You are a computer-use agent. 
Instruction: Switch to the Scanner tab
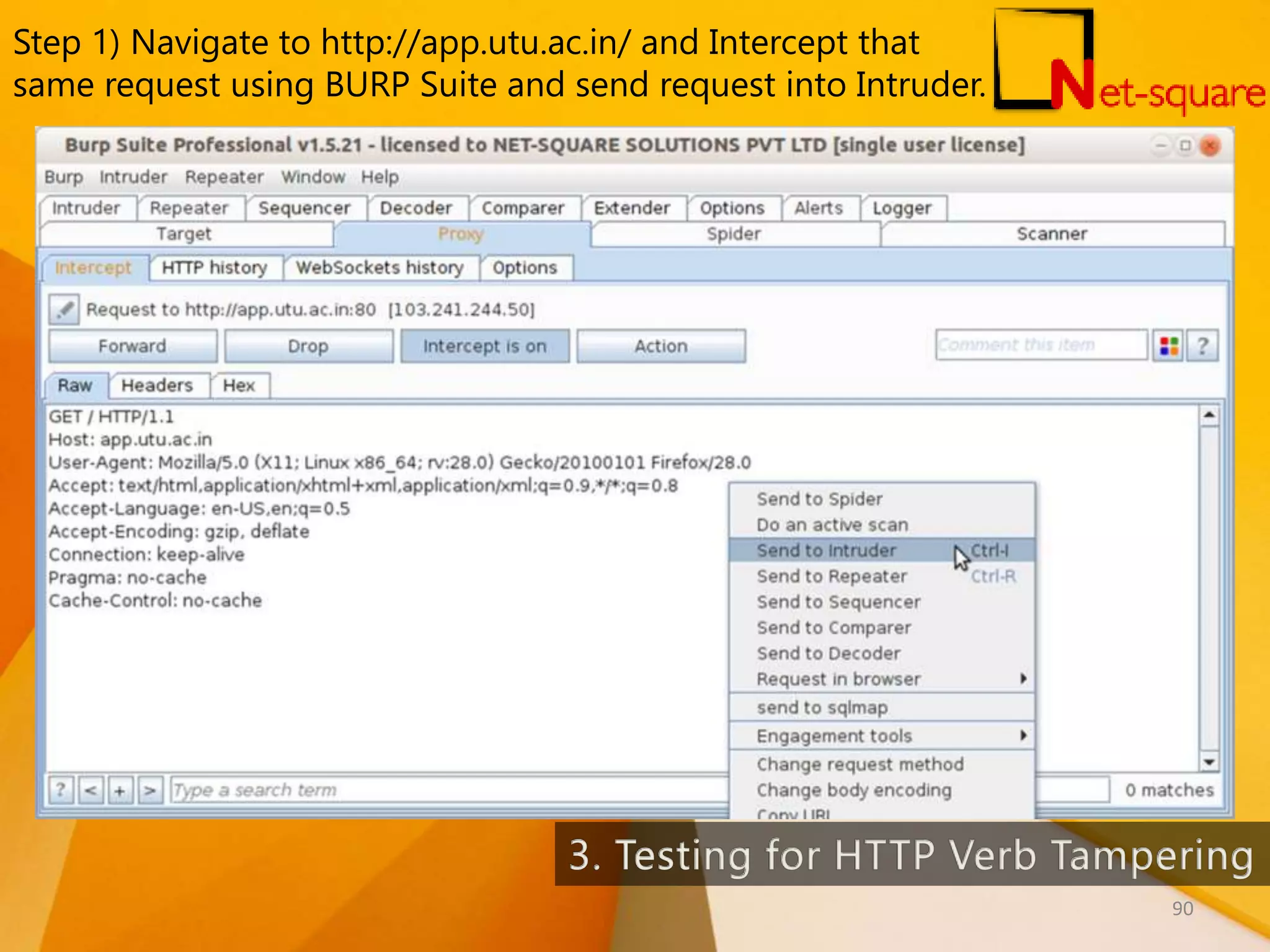click(x=1052, y=234)
